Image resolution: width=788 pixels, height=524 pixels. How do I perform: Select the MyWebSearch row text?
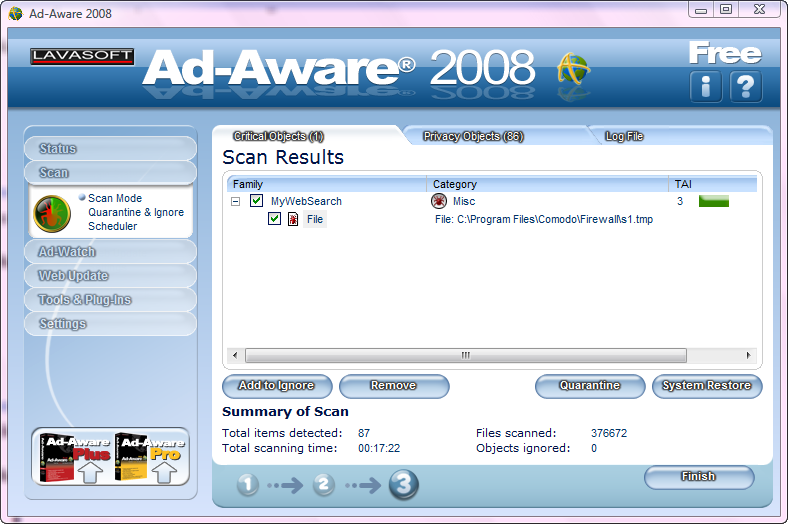(x=306, y=201)
